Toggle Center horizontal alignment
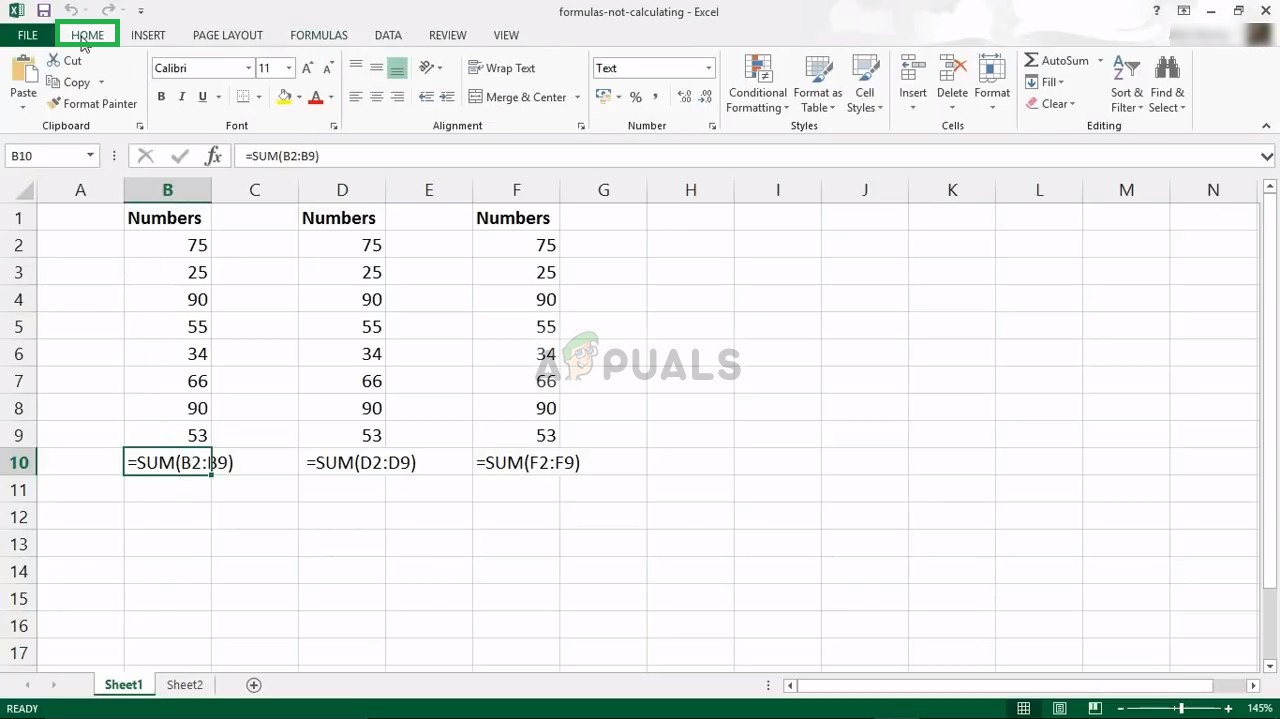Screen dimensions: 1280x719 pyautogui.click(x=377, y=97)
